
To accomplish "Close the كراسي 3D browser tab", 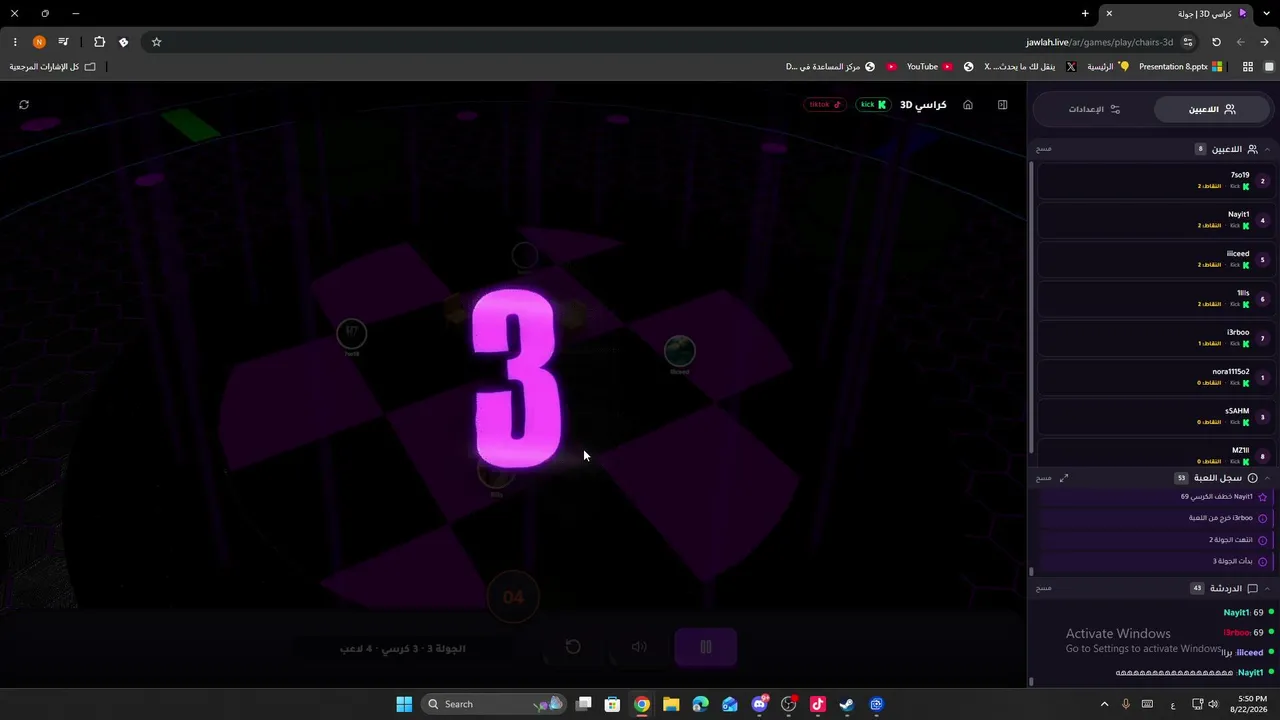I will tap(1109, 13).
